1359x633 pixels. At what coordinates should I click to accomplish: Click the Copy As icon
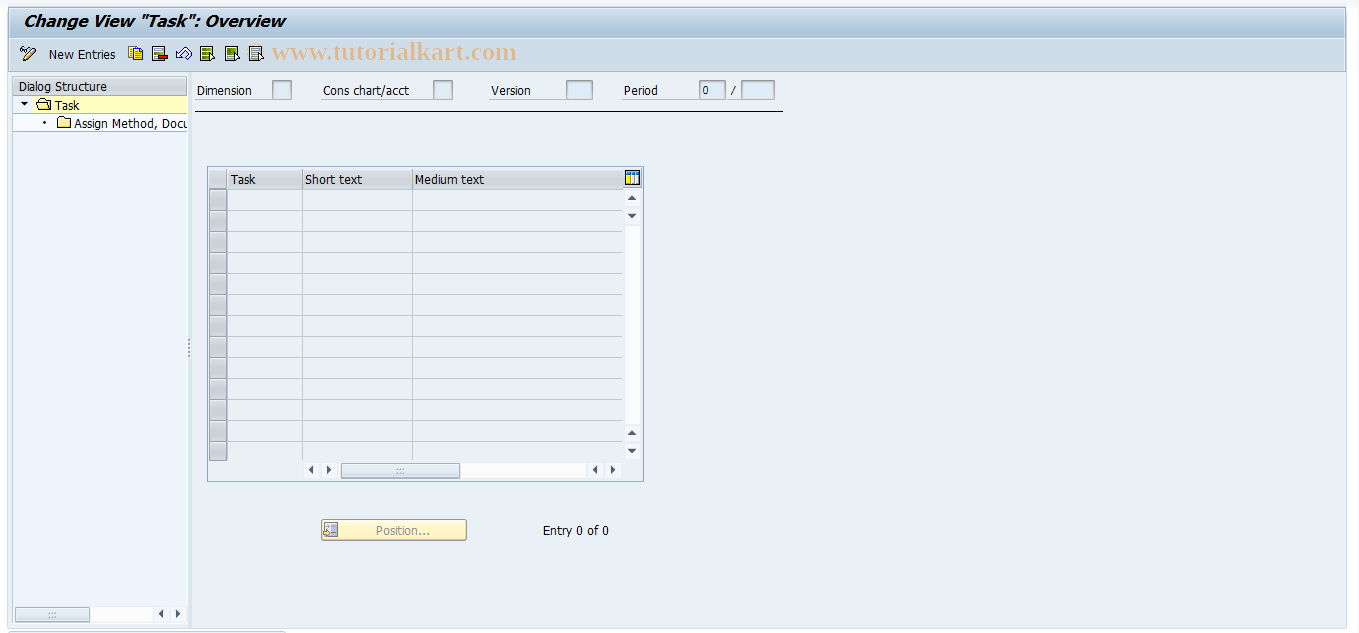pos(136,54)
